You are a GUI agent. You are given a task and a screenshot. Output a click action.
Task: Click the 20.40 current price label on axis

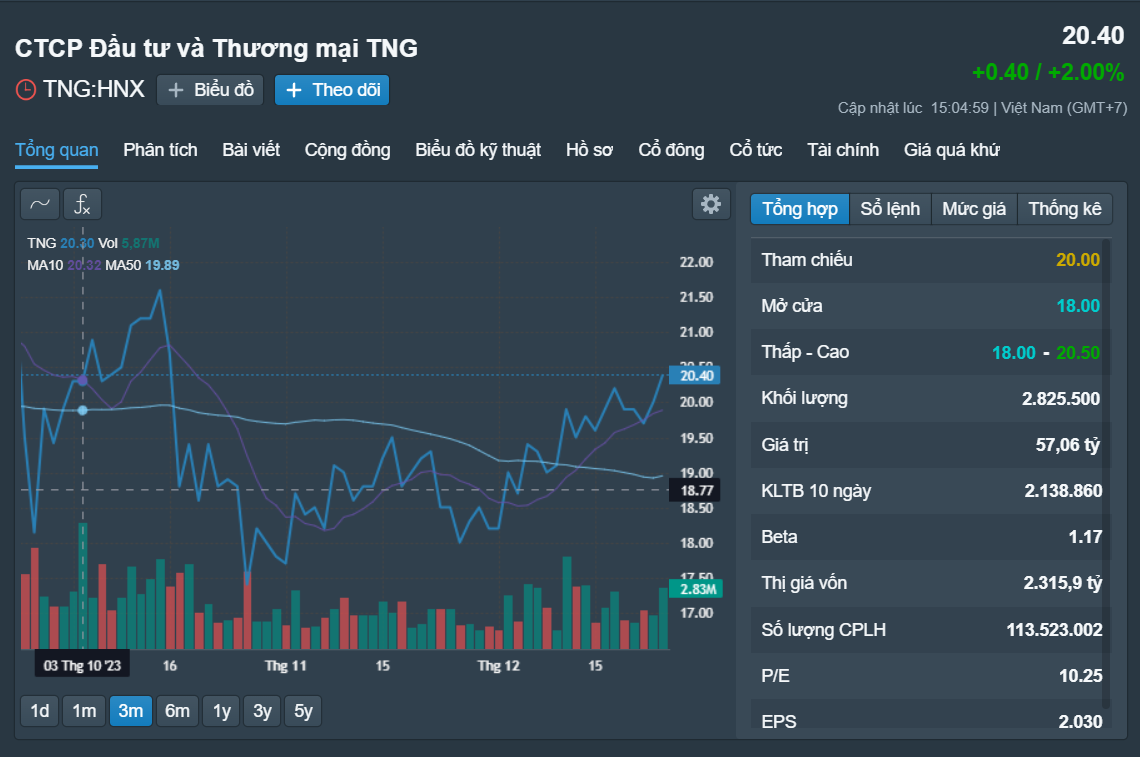pyautogui.click(x=695, y=375)
